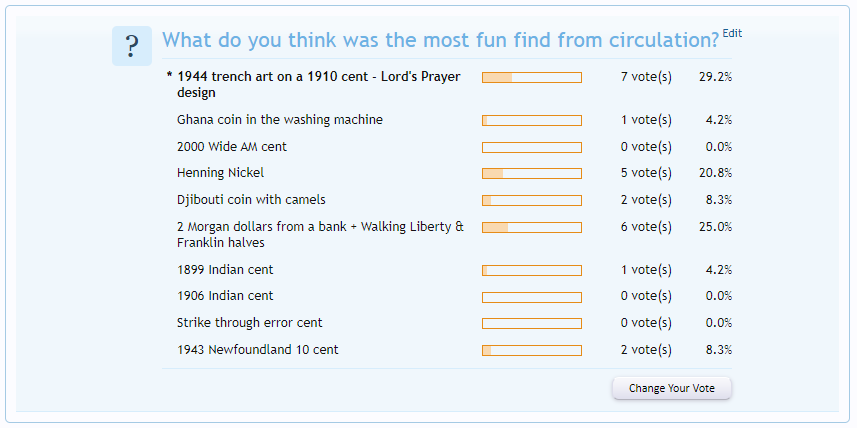Screen dimensions: 857x428
Task: Click the Change Your Vote button
Action: point(672,389)
